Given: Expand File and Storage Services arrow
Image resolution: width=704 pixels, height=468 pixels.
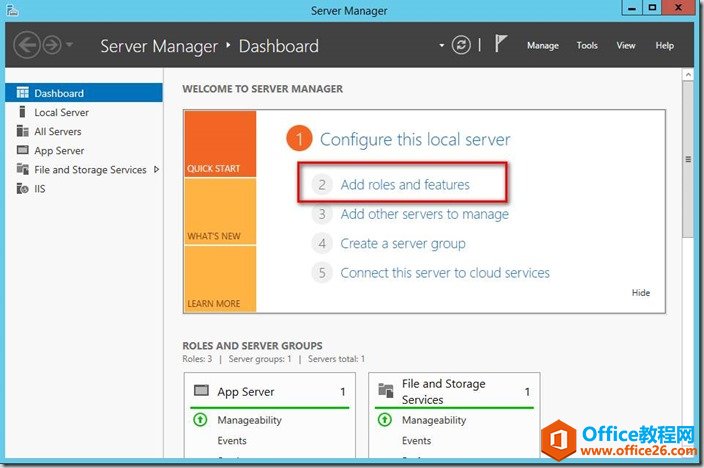Looking at the screenshot, I should click(156, 169).
